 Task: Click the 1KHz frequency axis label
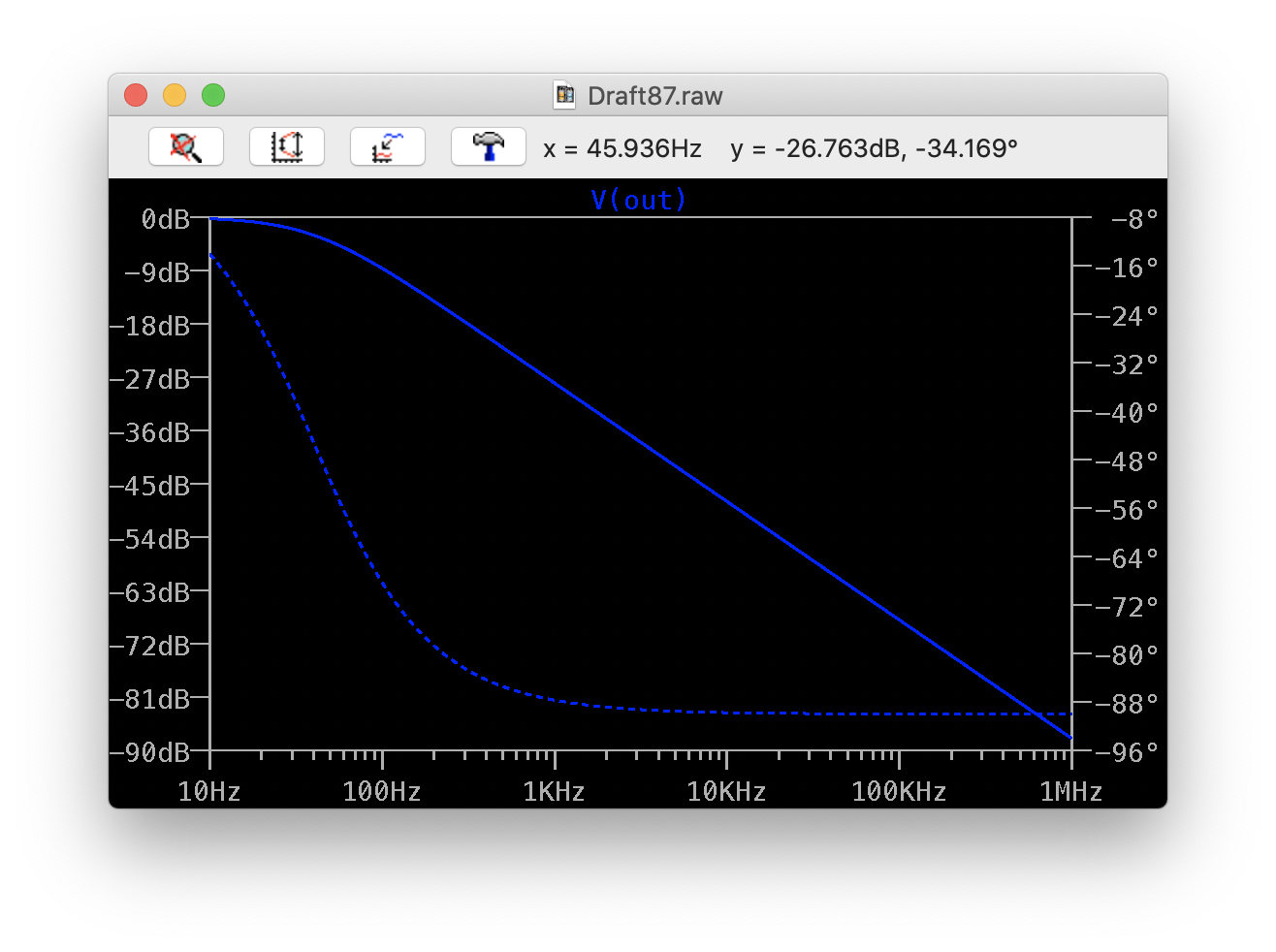pyautogui.click(x=554, y=792)
